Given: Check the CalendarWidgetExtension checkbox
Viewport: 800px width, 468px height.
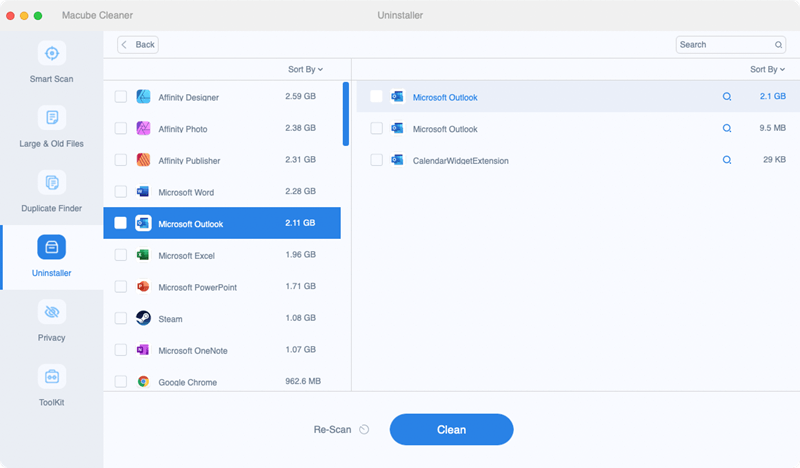Looking at the screenshot, I should 377,160.
